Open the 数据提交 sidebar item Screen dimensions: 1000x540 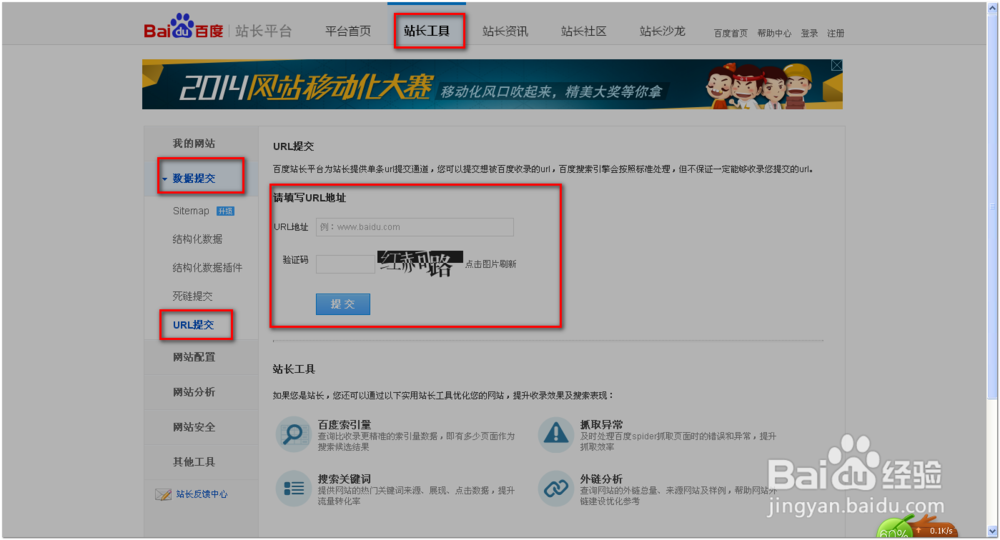194,178
